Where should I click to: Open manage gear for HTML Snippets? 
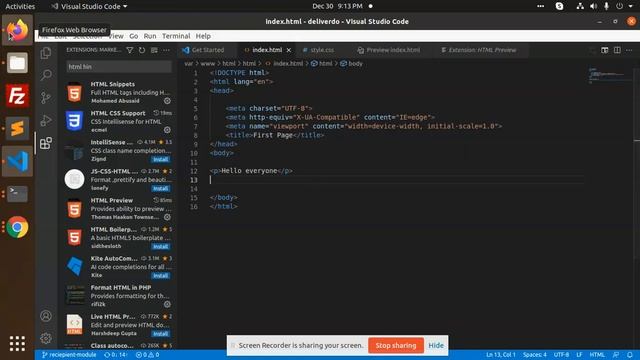point(167,101)
